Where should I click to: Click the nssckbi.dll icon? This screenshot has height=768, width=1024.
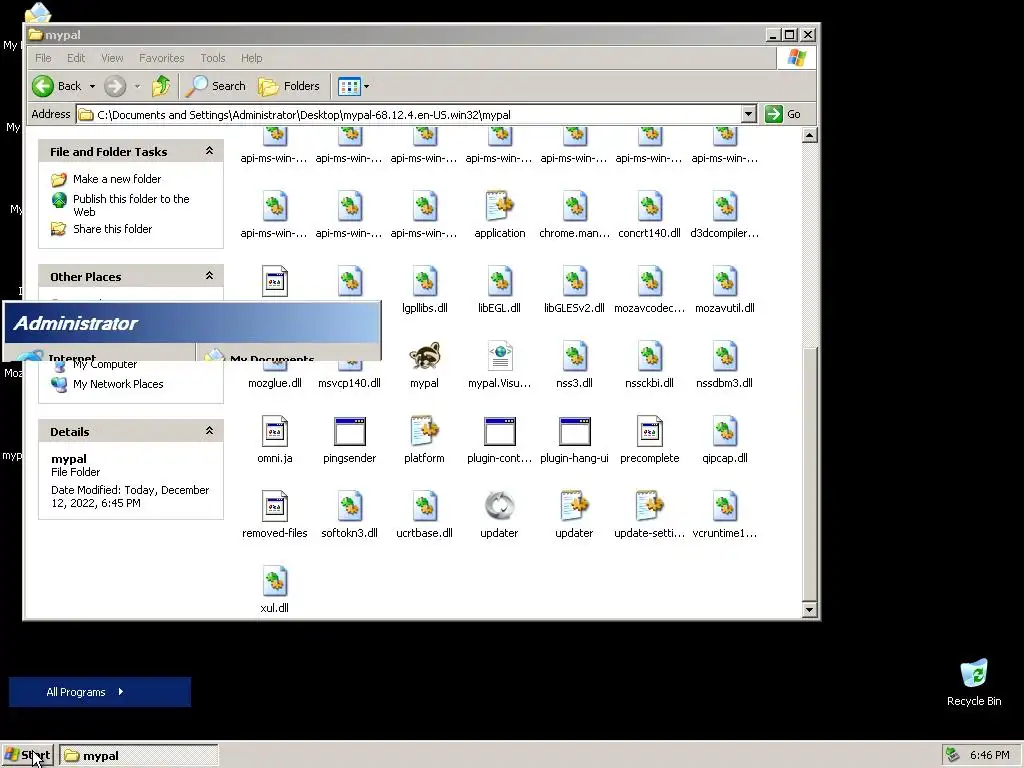[x=650, y=357]
